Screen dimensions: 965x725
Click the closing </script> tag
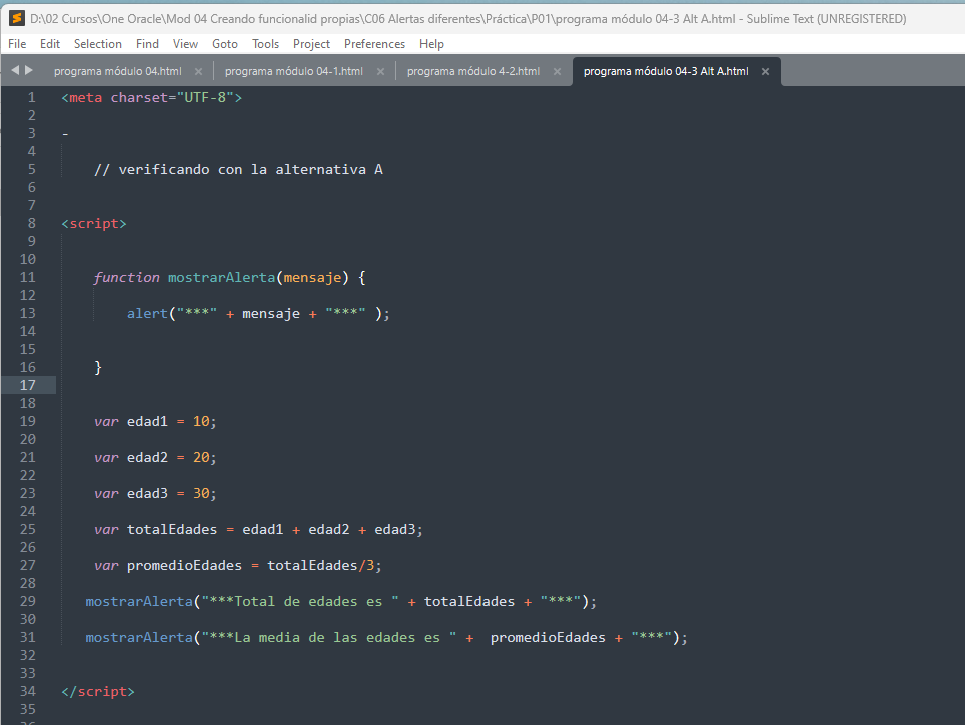point(98,692)
